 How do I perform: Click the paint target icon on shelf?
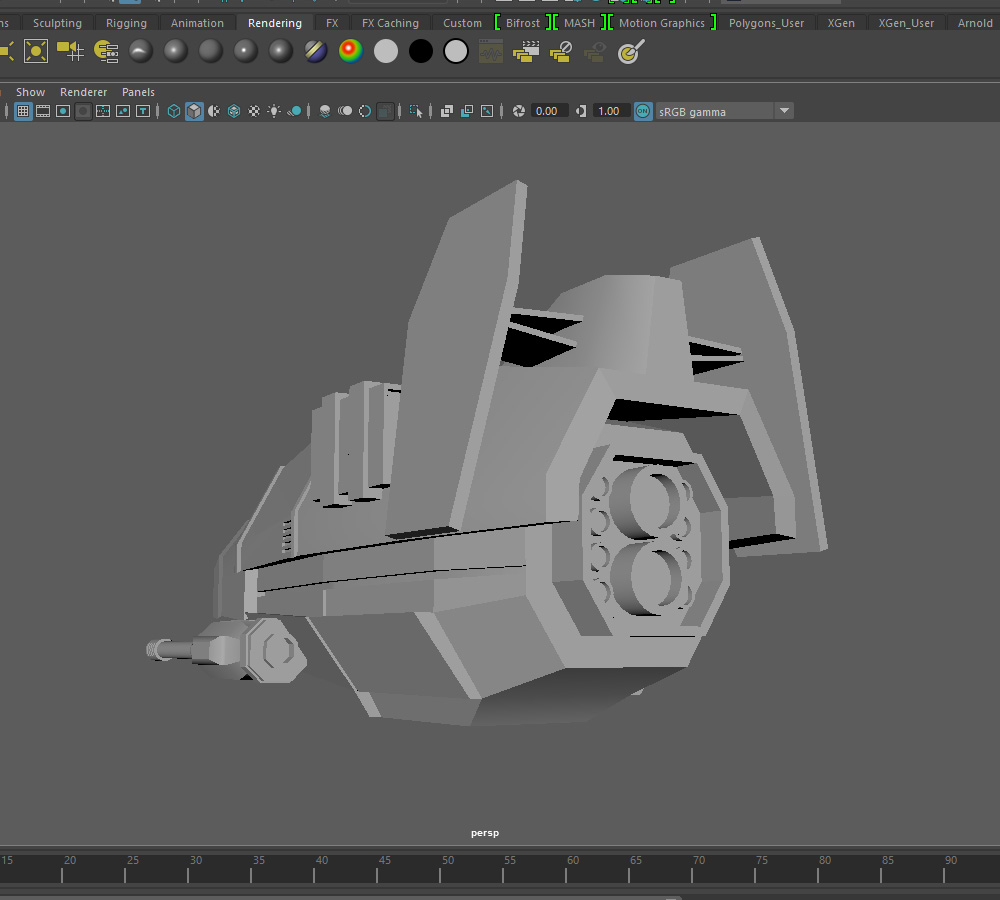click(631, 52)
